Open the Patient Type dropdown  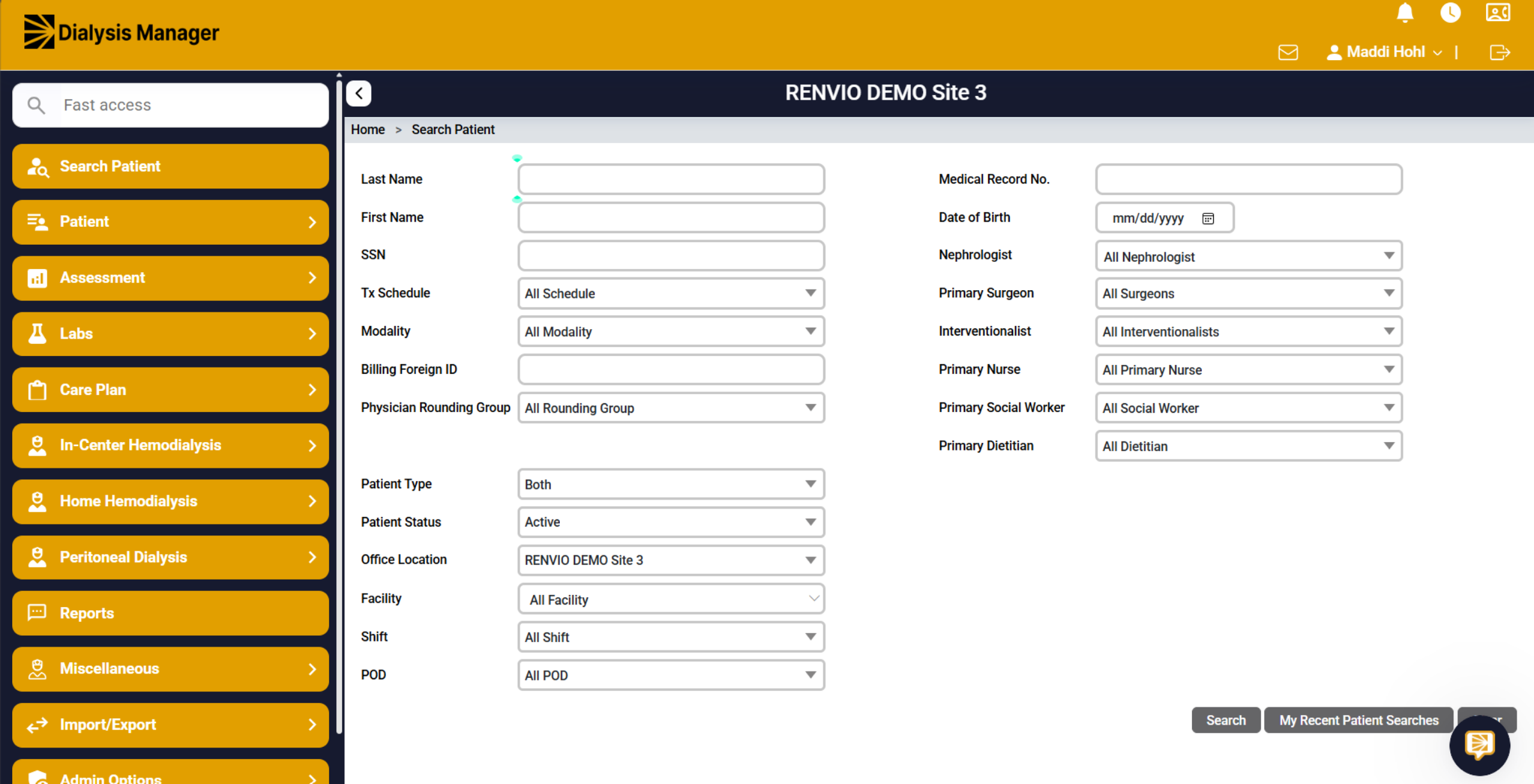point(671,484)
